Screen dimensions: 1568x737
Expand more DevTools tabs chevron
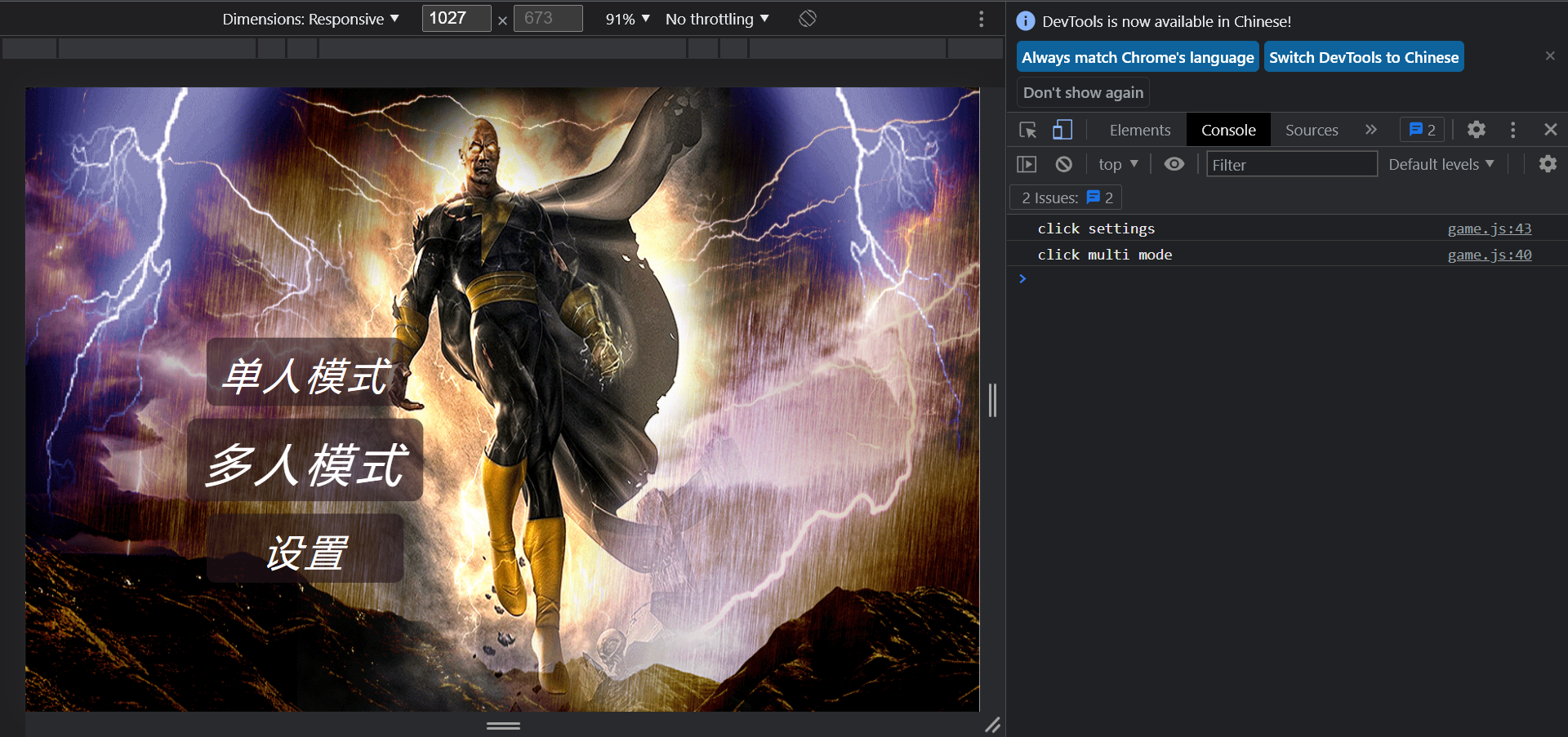pyautogui.click(x=1371, y=130)
